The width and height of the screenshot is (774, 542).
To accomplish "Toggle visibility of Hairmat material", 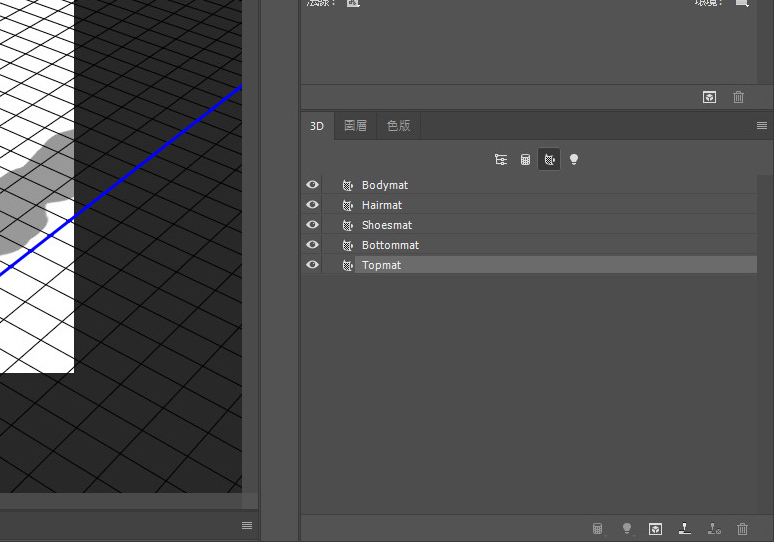I will click(312, 205).
